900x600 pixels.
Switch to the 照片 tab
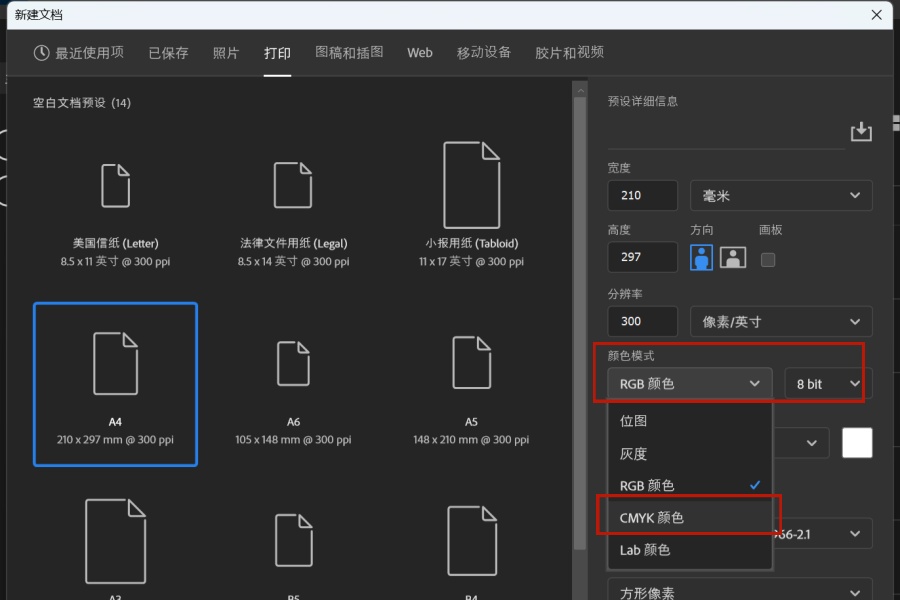(x=226, y=53)
